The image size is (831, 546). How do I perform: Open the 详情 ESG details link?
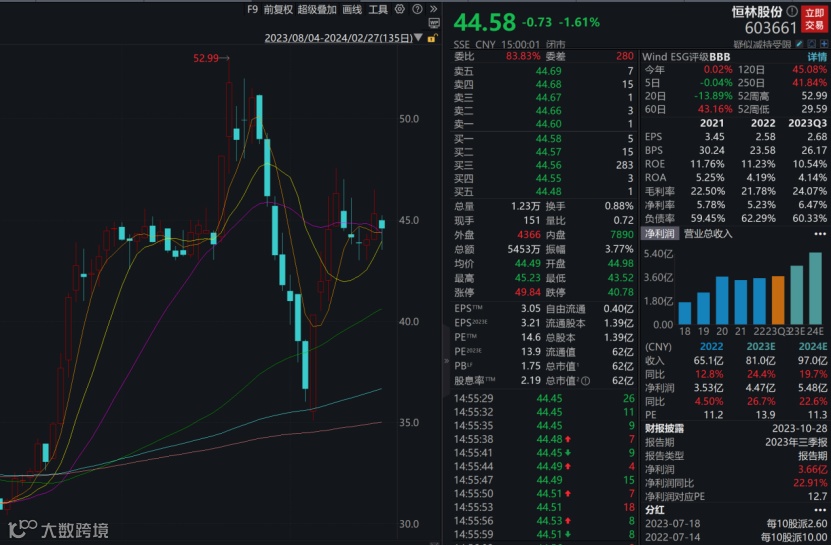[817, 57]
